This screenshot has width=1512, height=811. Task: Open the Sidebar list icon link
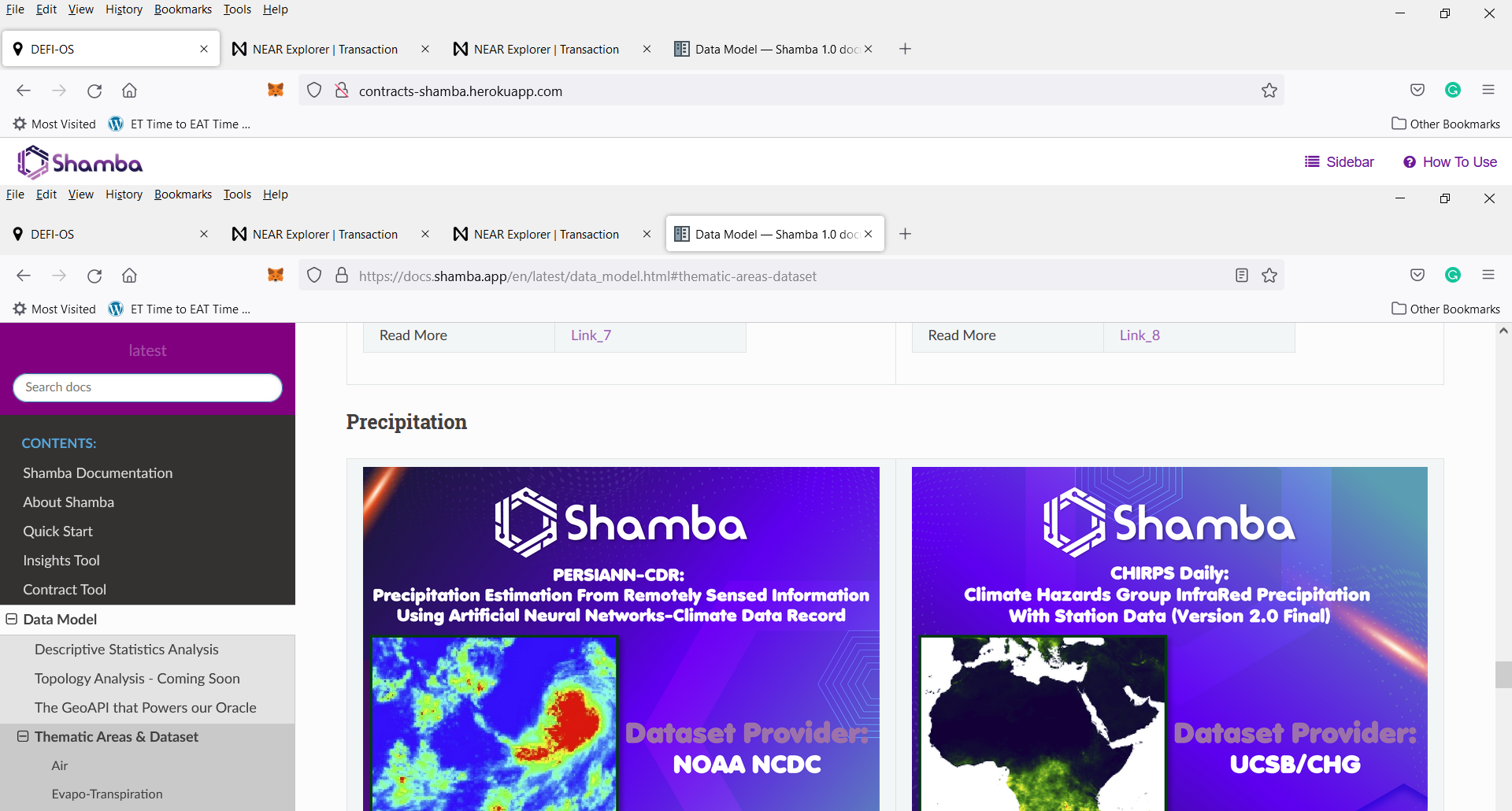(x=1339, y=162)
